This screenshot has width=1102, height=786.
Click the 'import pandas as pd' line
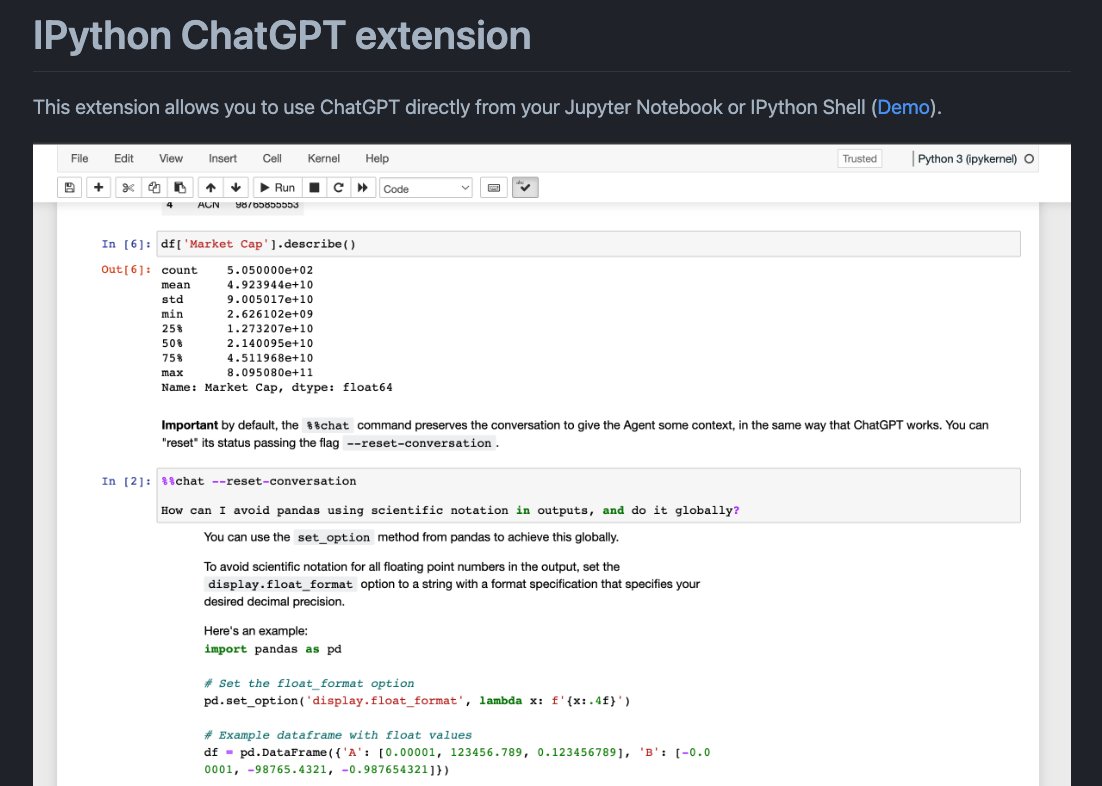273,649
